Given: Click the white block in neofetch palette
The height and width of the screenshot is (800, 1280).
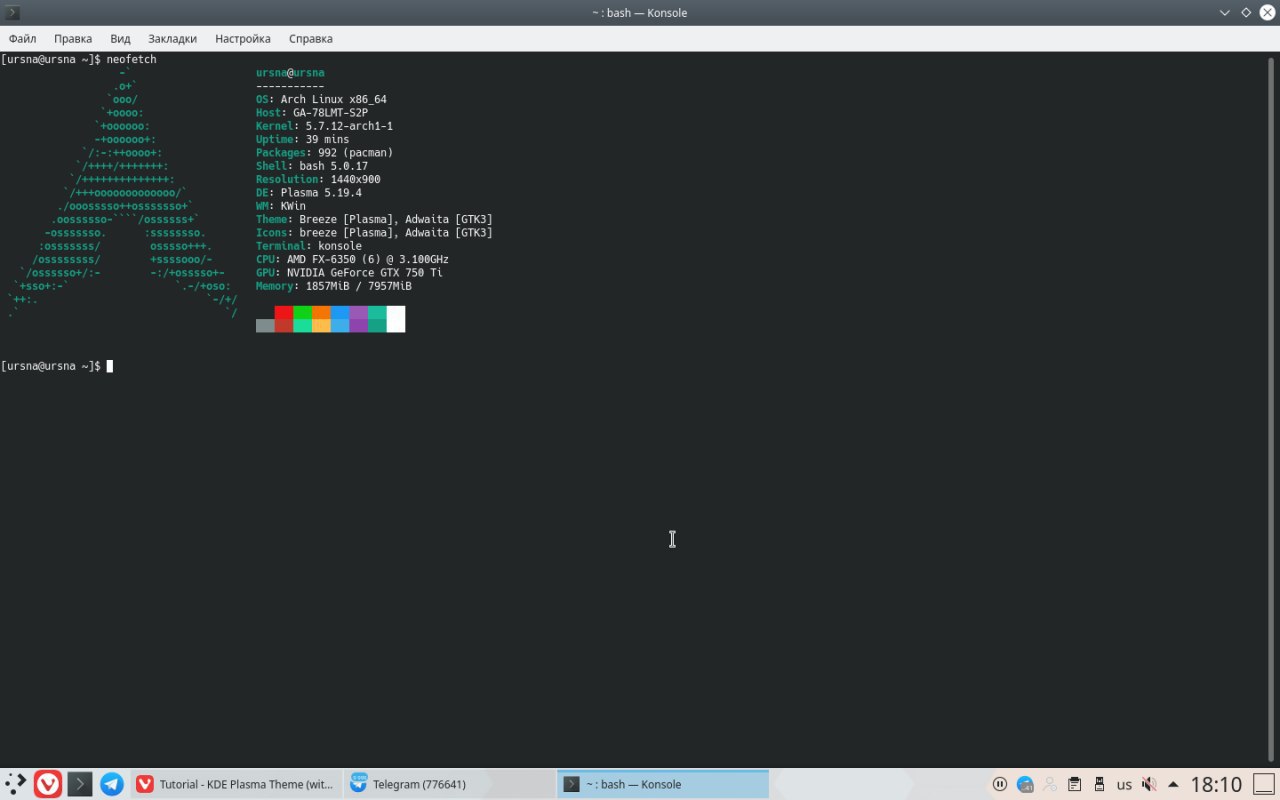Looking at the screenshot, I should click(396, 319).
